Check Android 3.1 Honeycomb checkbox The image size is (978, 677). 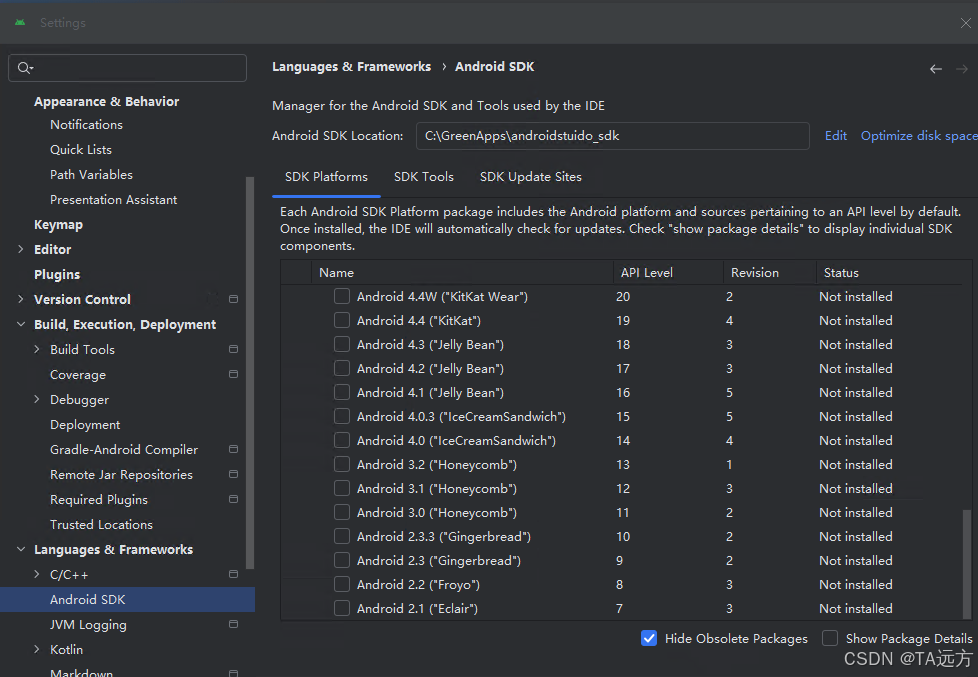(342, 489)
